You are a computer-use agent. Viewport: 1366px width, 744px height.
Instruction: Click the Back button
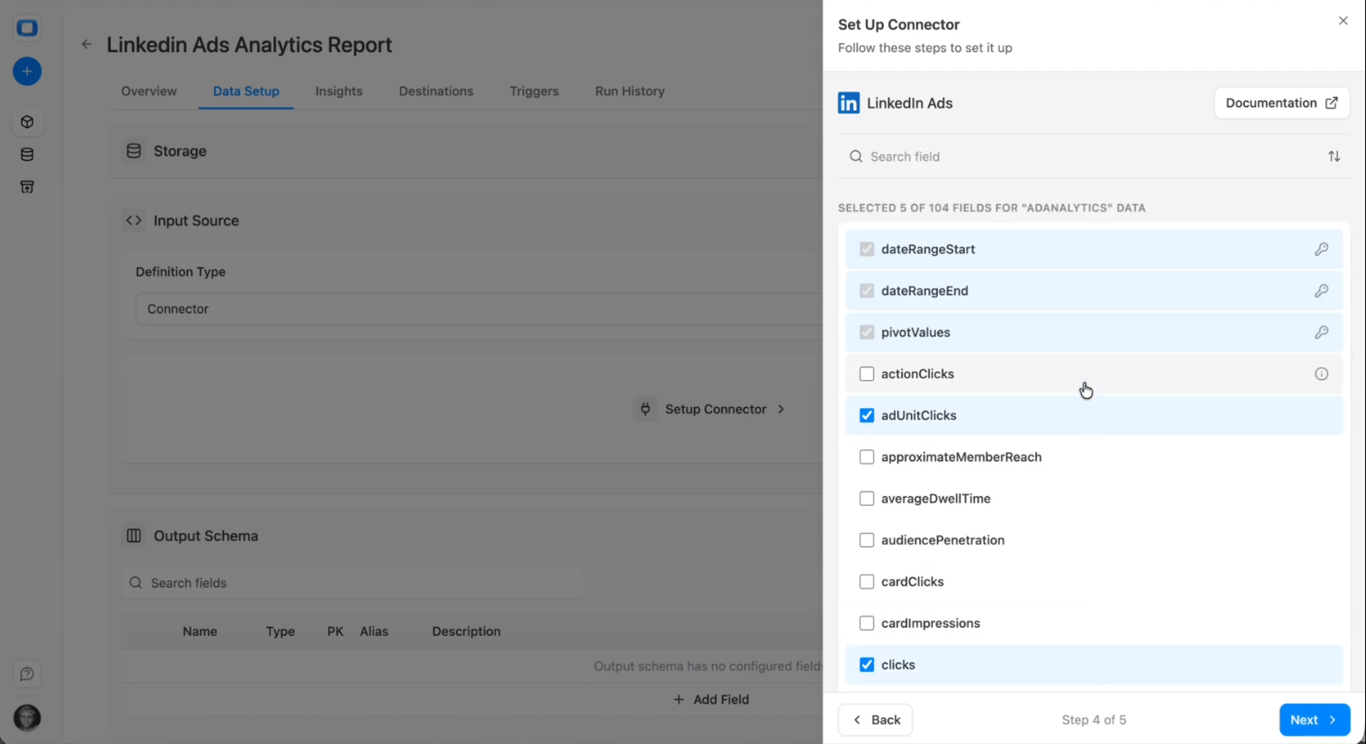875,720
